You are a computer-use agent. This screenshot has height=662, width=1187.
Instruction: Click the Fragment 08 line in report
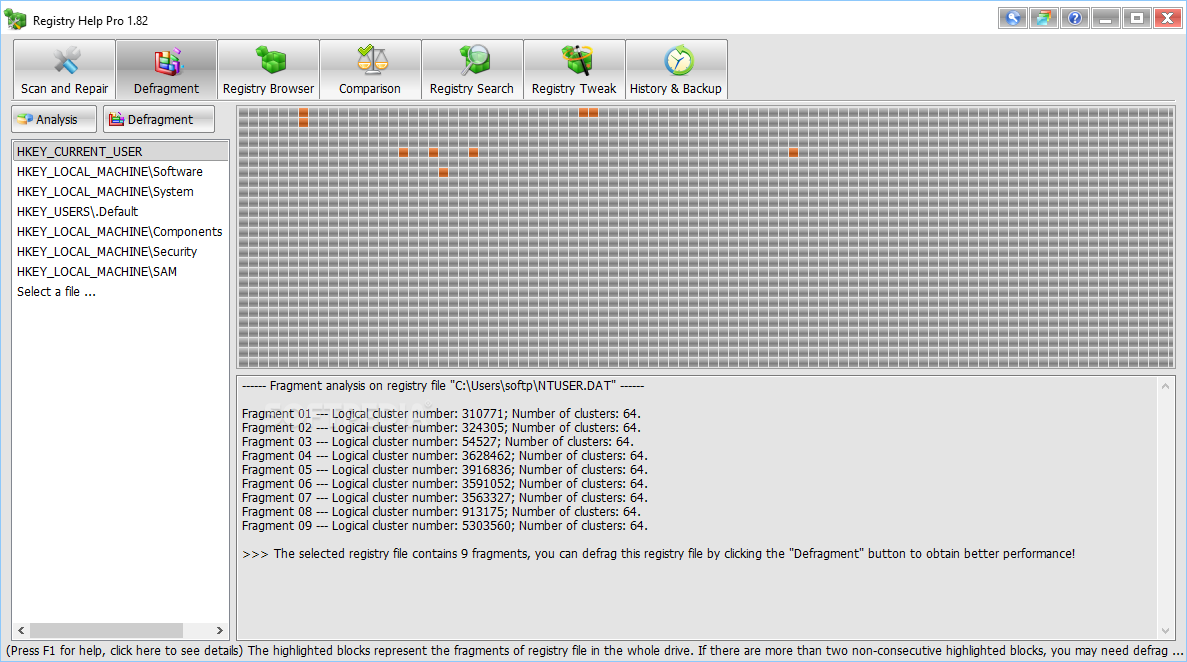[x=441, y=512]
